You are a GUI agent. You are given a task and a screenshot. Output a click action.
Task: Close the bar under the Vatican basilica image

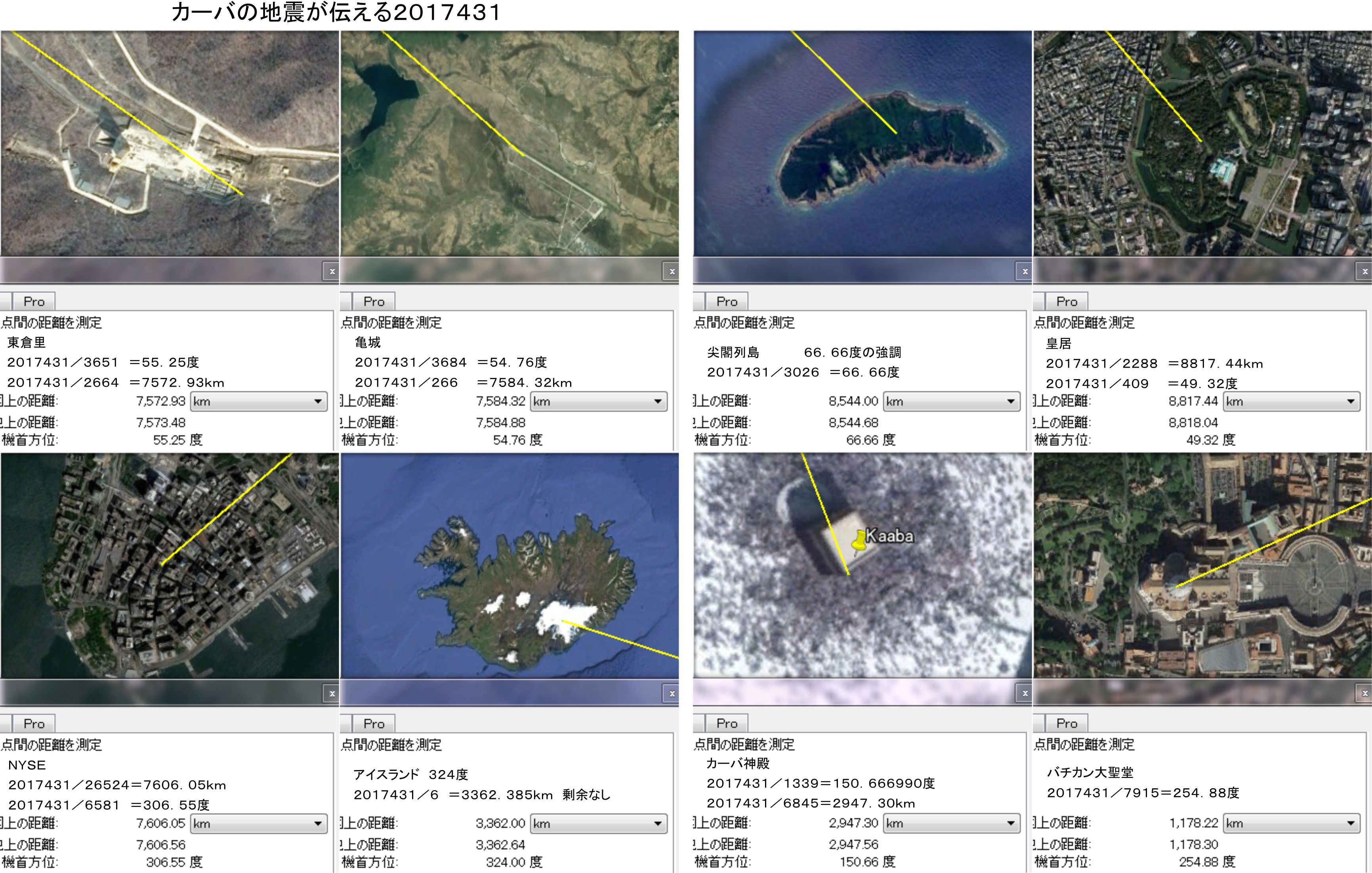[x=1364, y=693]
